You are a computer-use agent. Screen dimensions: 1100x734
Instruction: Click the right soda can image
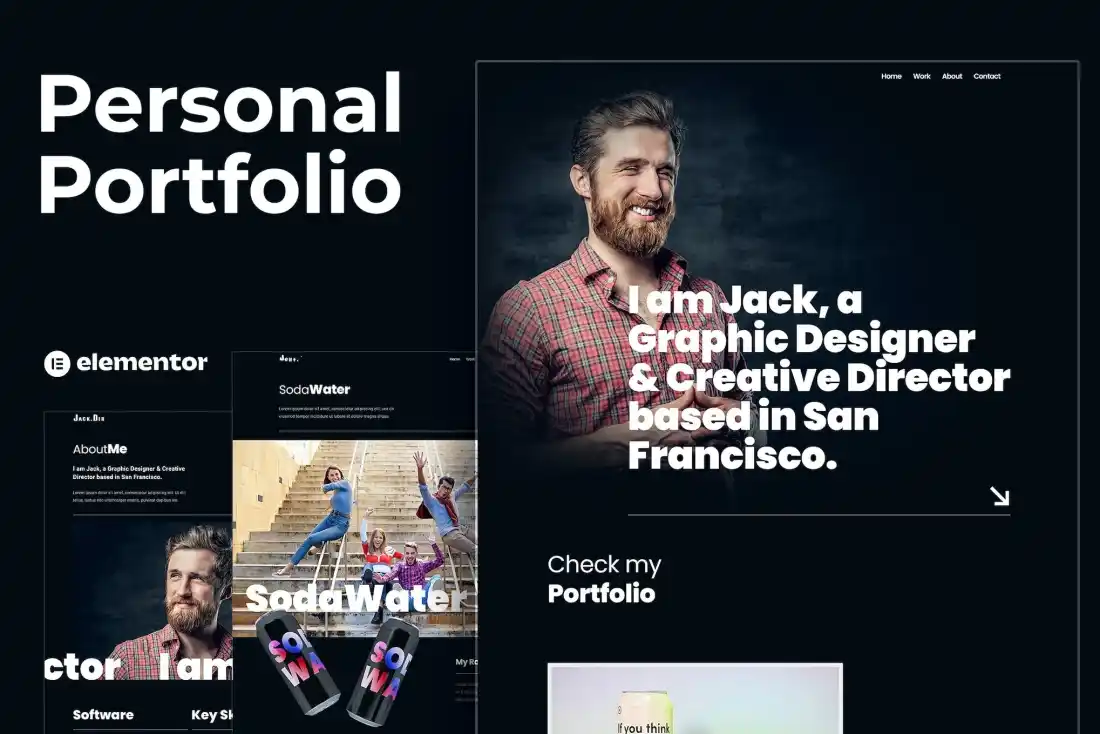point(384,669)
